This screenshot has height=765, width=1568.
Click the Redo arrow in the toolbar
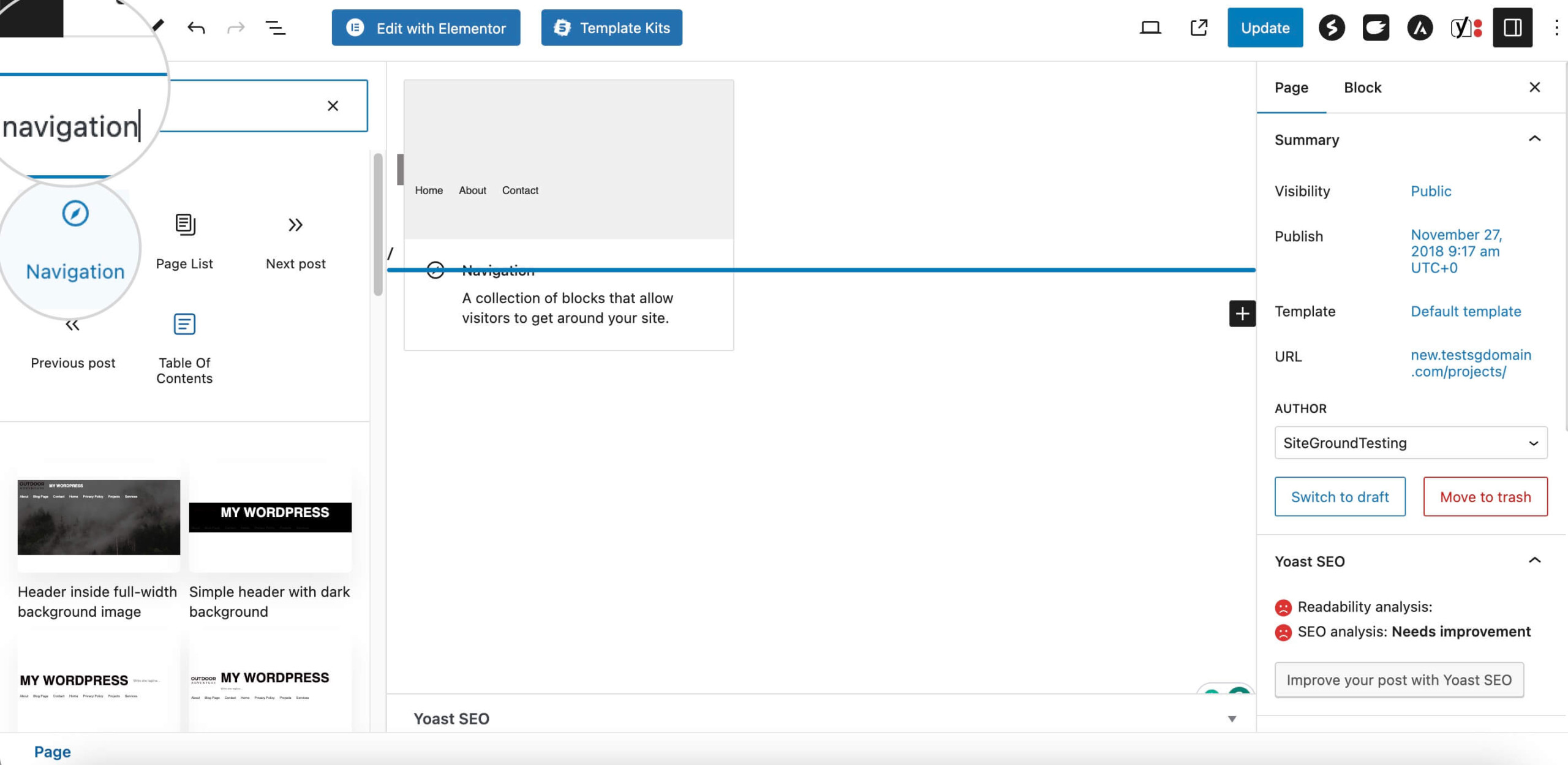tap(236, 28)
